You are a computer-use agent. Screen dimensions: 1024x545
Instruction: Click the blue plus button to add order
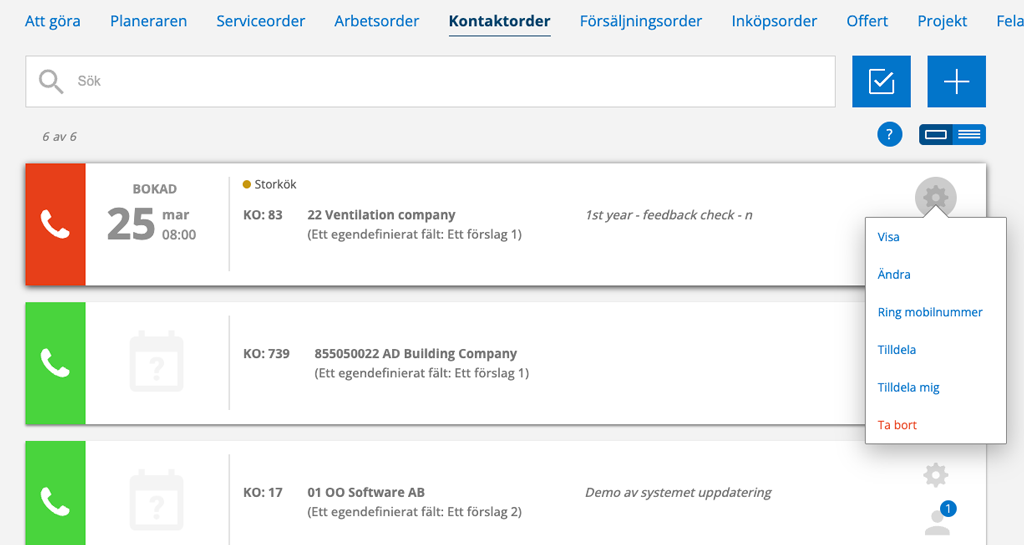tap(956, 82)
